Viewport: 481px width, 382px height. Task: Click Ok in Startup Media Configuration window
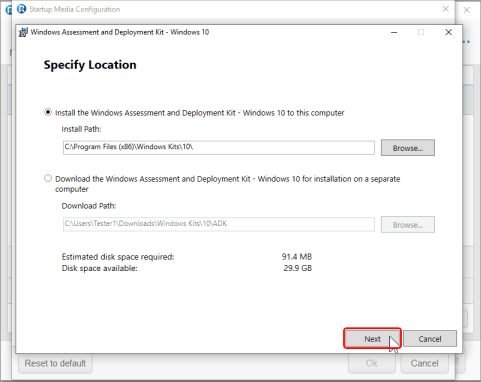point(372,363)
